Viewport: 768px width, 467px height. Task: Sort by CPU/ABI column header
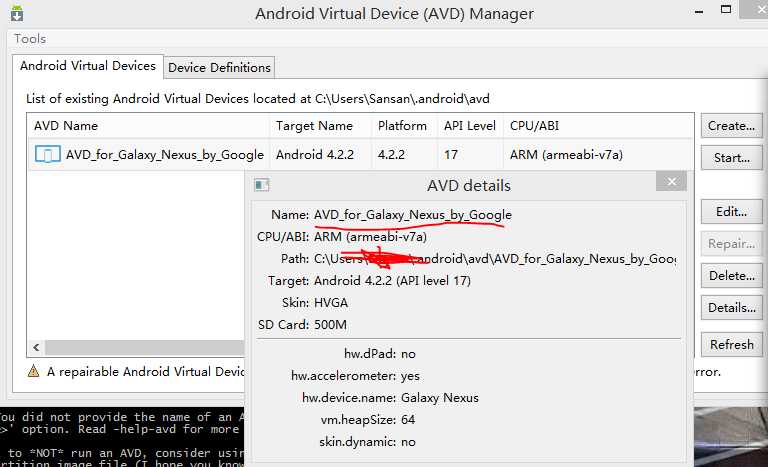[x=599, y=126]
